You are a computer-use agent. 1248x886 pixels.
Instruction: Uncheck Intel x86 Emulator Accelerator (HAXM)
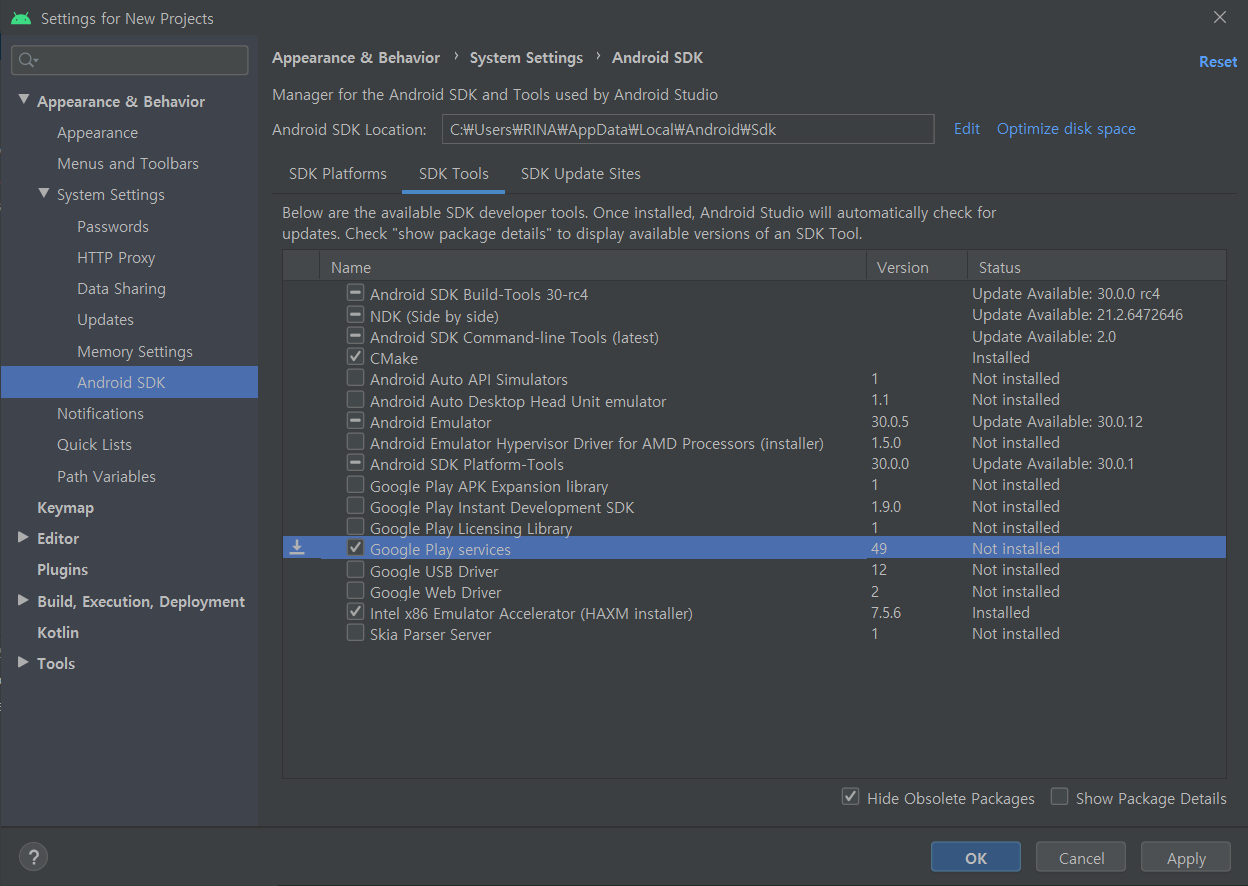click(x=355, y=612)
